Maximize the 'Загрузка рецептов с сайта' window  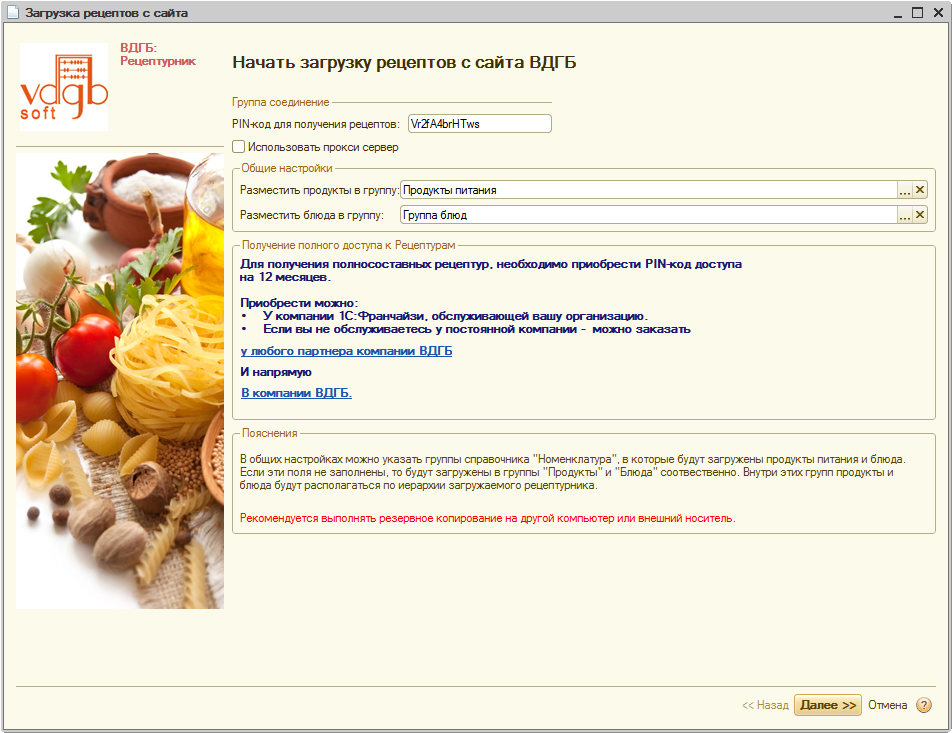click(x=917, y=13)
